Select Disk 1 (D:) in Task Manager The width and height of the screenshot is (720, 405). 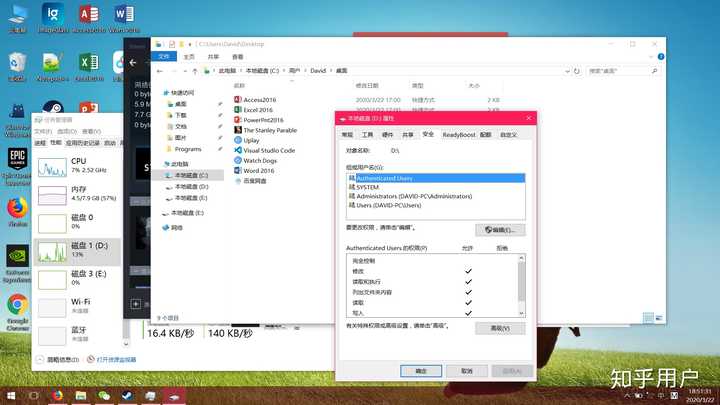pos(77,252)
